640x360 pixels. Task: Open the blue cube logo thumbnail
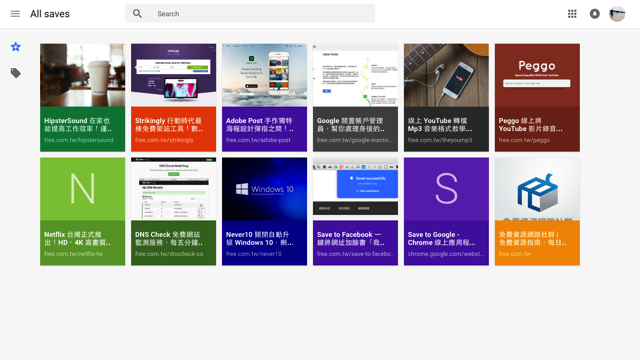point(537,189)
